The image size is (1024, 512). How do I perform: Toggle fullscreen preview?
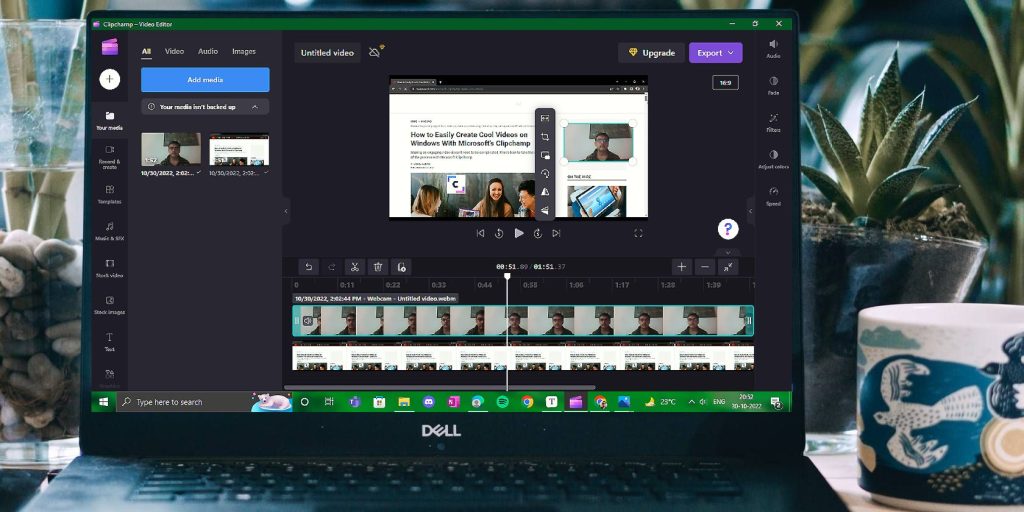(x=638, y=233)
